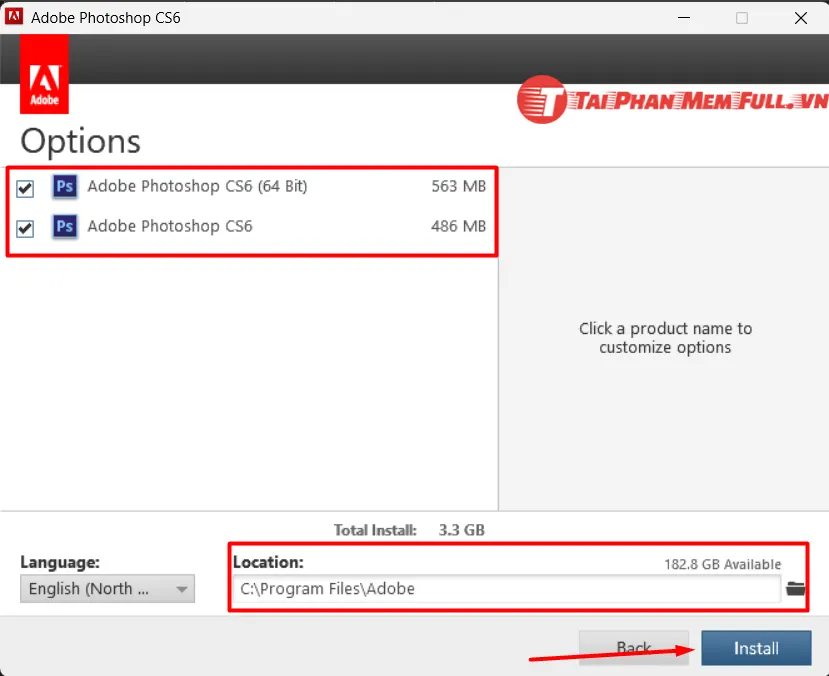The width and height of the screenshot is (829, 676).
Task: Click the Ps icon next to Adobe Photoshop CS6
Action: pyautogui.click(x=64, y=227)
